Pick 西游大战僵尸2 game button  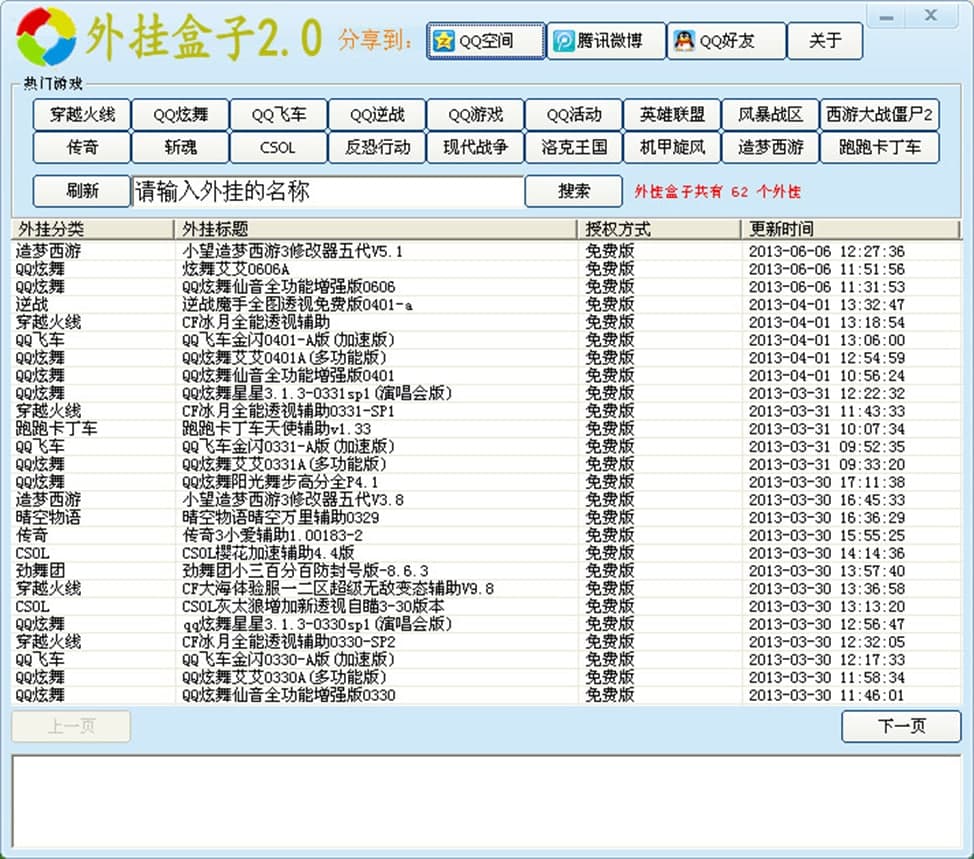tap(880, 114)
